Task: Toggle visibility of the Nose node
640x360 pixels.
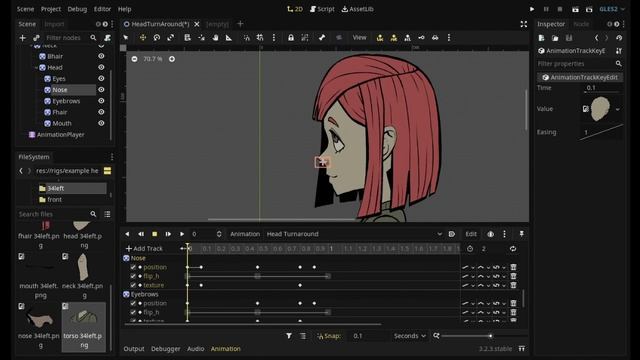Action: 101,89
